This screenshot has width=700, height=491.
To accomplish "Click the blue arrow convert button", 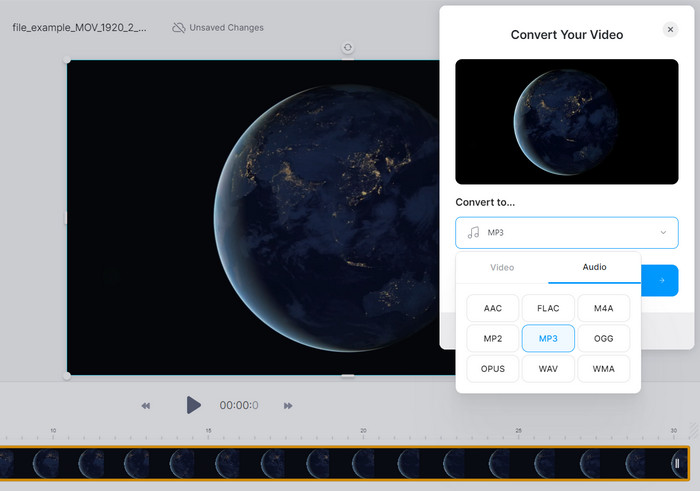I will (x=660, y=281).
